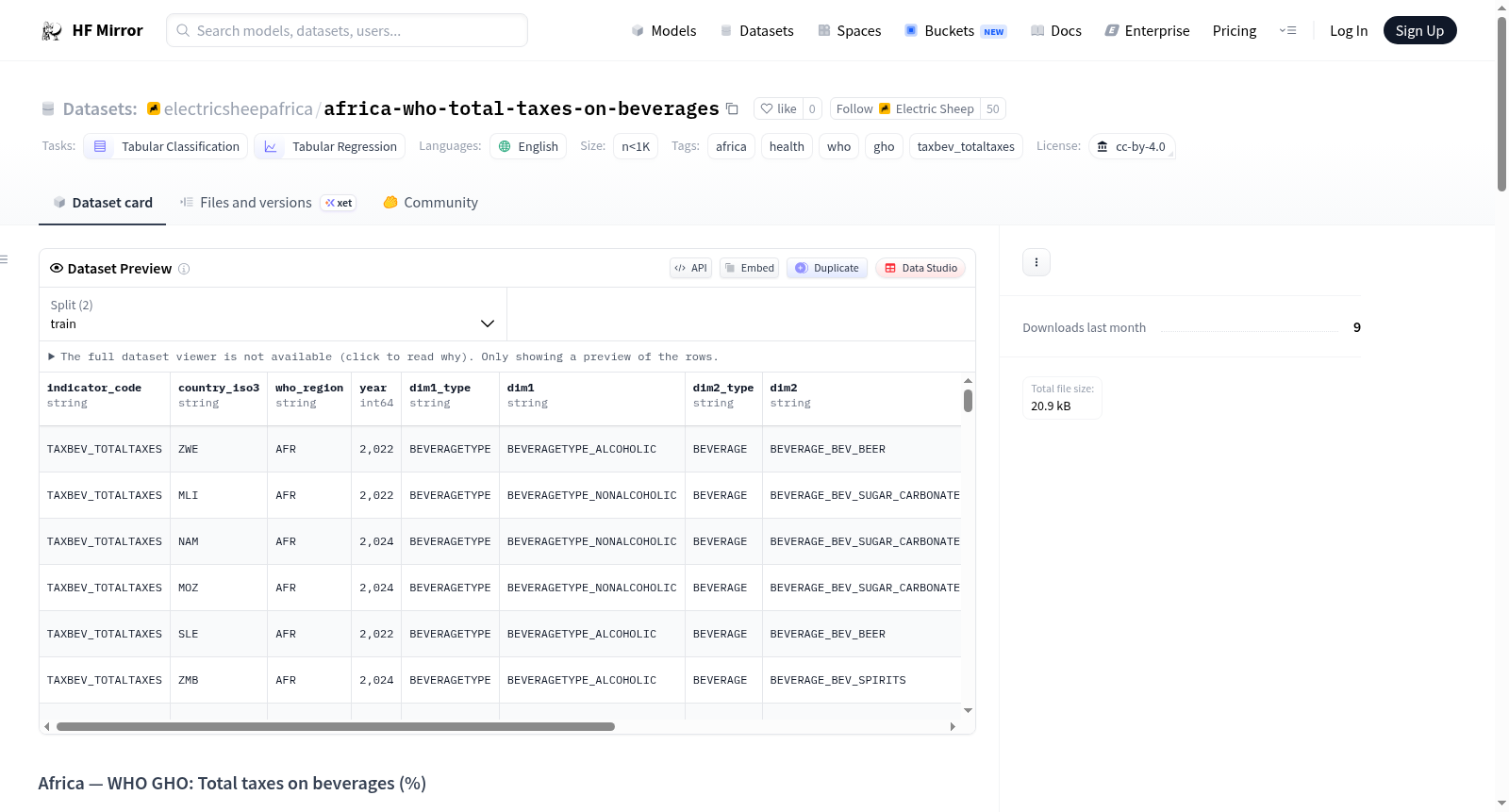Click the English language tag
The width and height of the screenshot is (1509, 812).
[528, 146]
